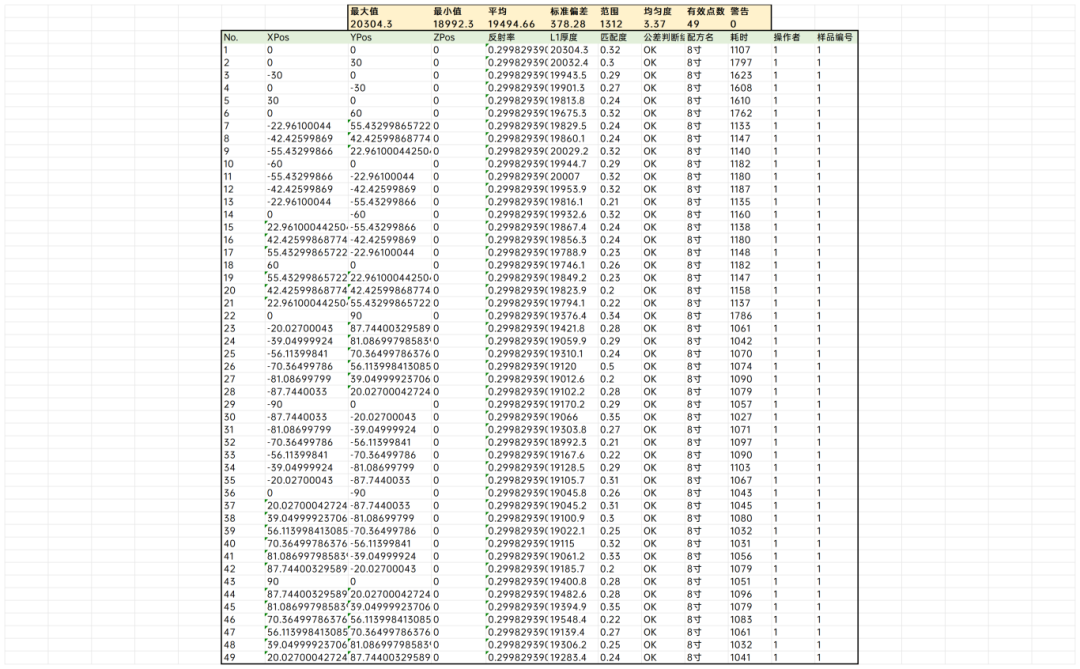Click the standard deviation value 378.28
Viewport: 1080px width, 669px height.
tap(573, 23)
